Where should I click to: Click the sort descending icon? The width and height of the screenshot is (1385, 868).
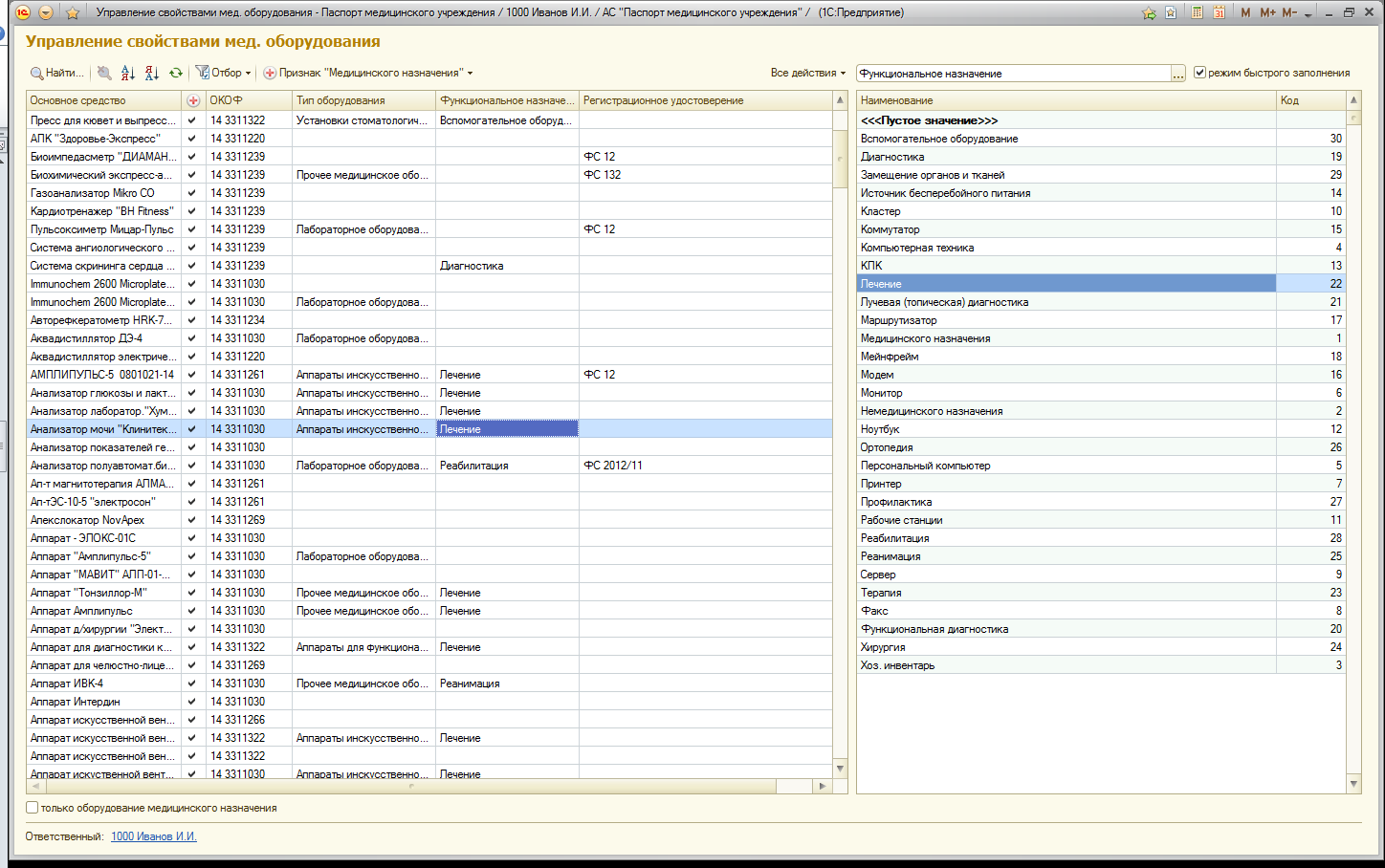[152, 74]
